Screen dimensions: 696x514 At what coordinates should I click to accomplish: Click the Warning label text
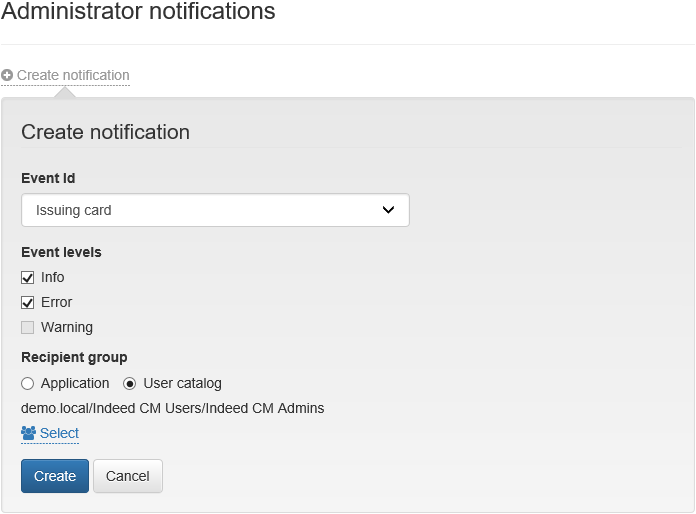pos(66,327)
